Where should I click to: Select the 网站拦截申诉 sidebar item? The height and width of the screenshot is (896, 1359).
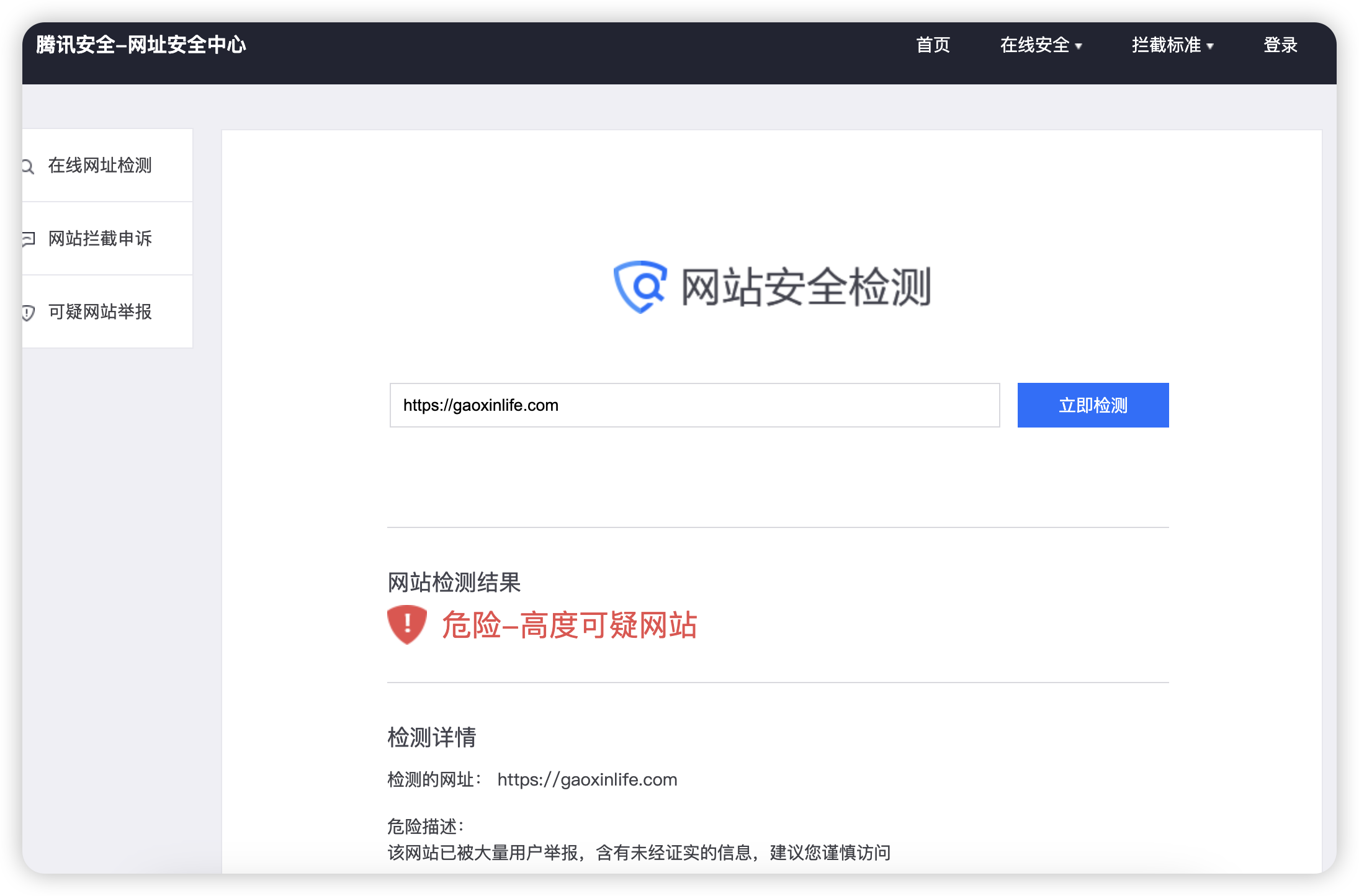pyautogui.click(x=100, y=239)
